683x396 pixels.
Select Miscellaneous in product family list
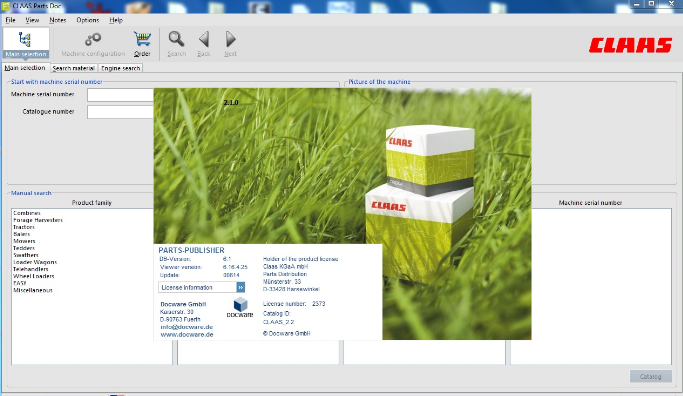[33, 290]
